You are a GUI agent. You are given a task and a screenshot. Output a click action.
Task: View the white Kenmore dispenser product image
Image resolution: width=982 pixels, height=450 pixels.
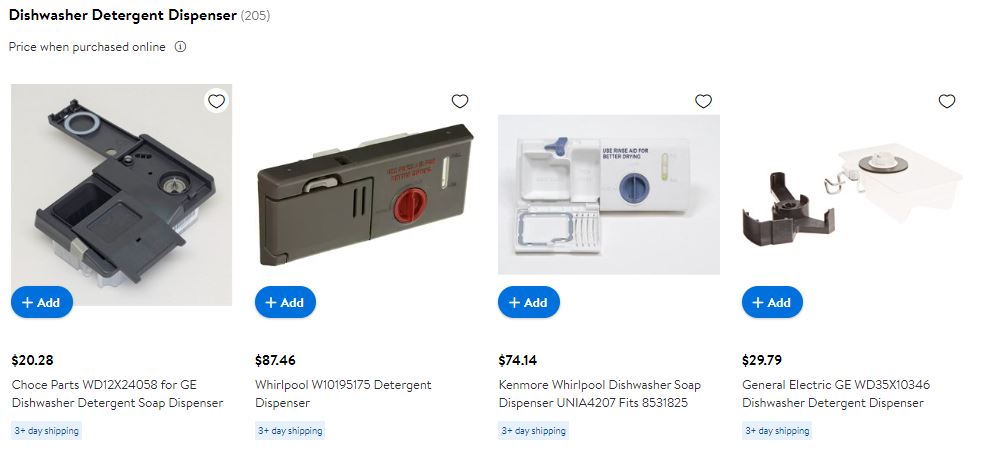(x=609, y=195)
